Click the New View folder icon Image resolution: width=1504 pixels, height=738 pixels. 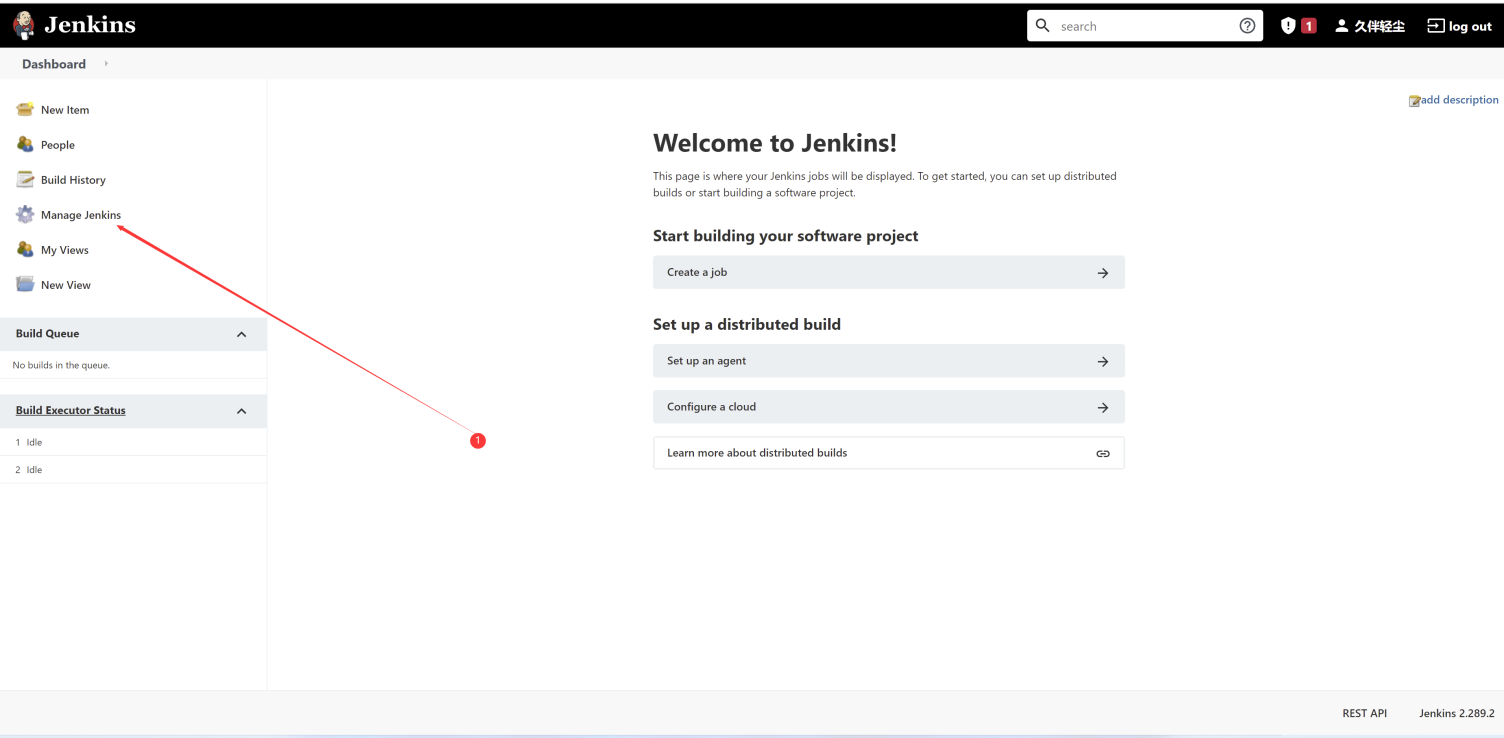25,284
